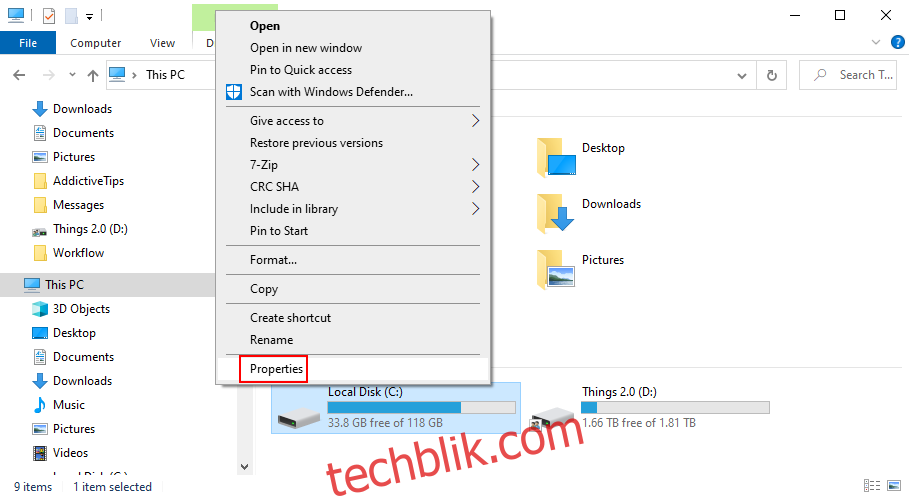909x498 pixels.
Task: Refresh the This PC address bar
Action: (772, 75)
